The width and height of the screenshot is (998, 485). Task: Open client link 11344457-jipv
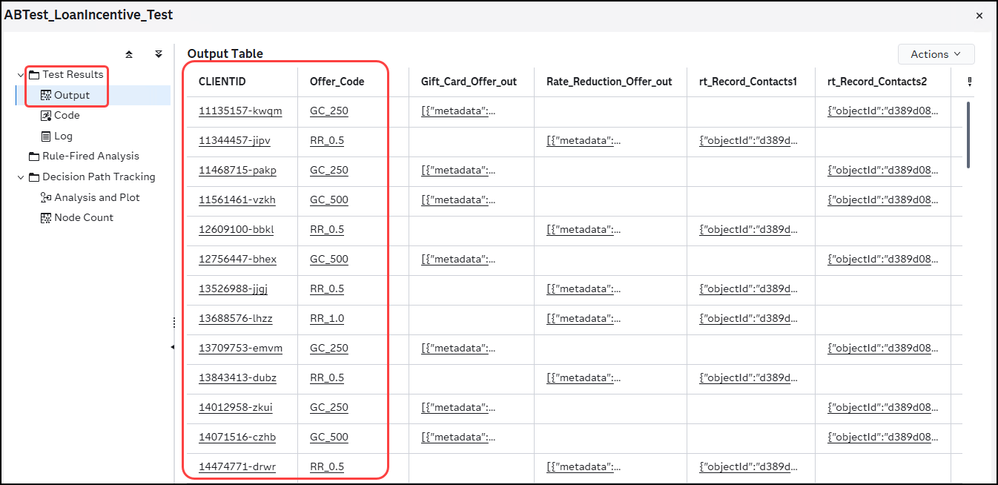point(234,141)
